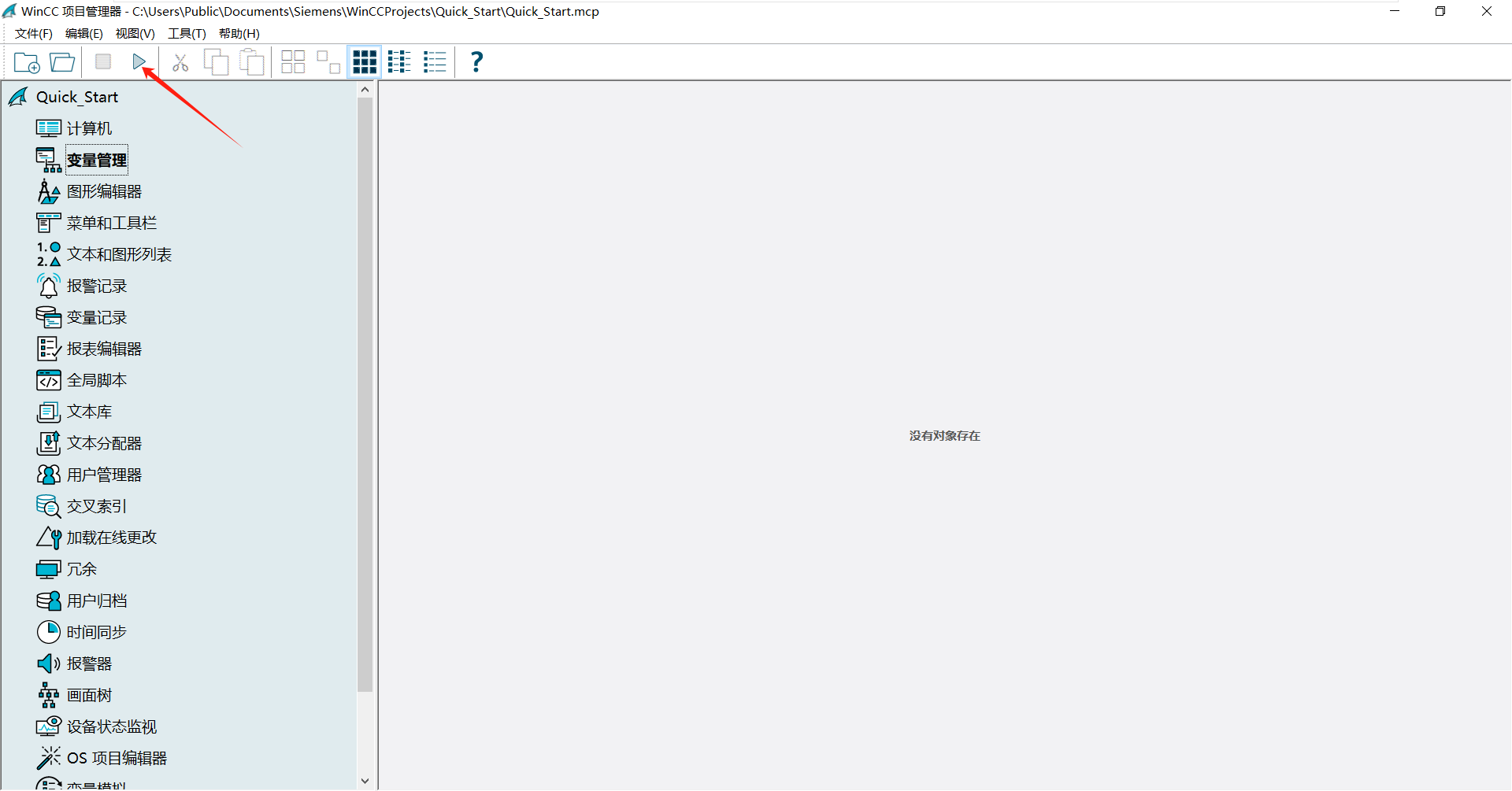Select 画面树 tree item

(90, 695)
